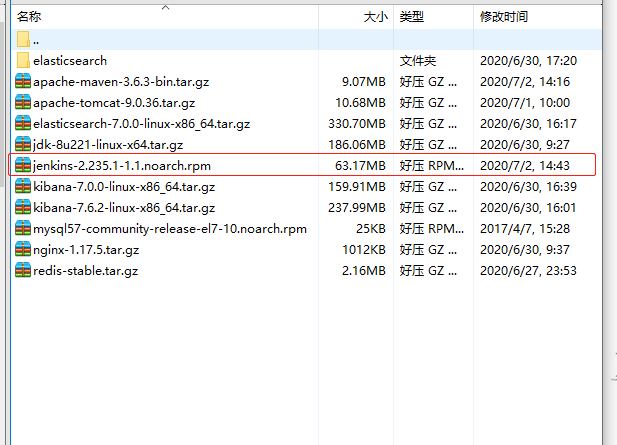The image size is (617, 445).
Task: Click the date 2020/6/30, 16:39
Action: coord(528,186)
